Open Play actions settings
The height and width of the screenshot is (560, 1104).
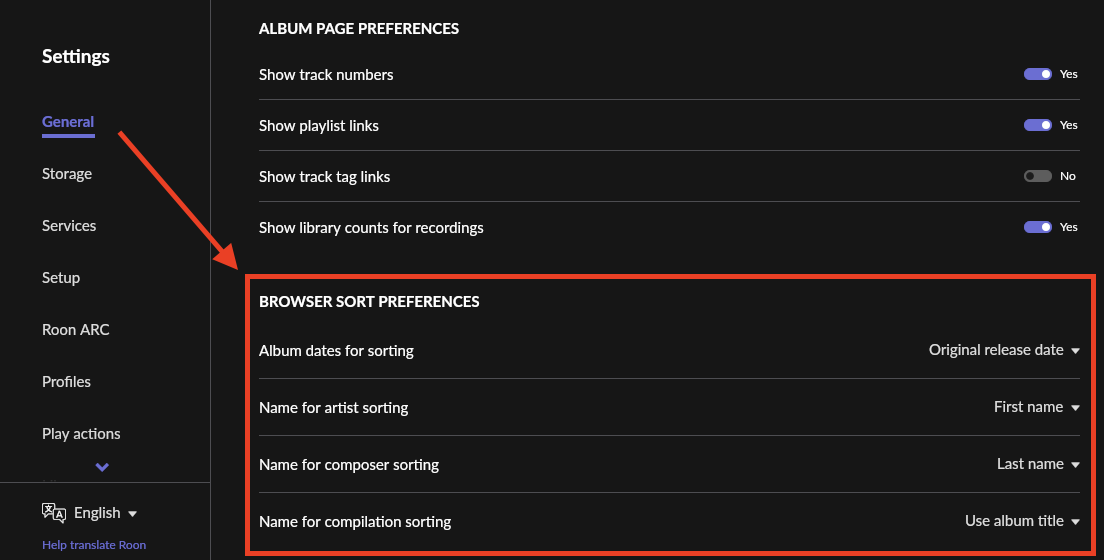pos(81,434)
